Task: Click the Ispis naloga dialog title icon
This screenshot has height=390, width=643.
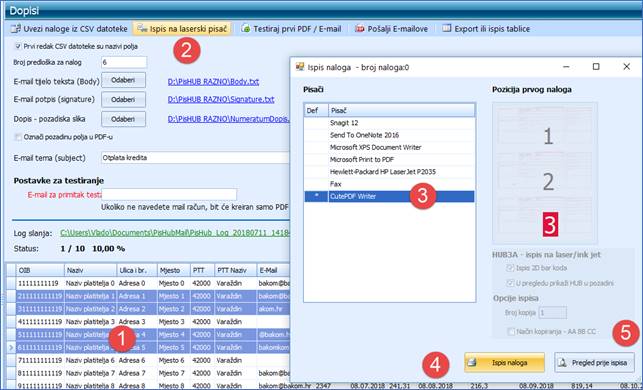Action: click(300, 67)
